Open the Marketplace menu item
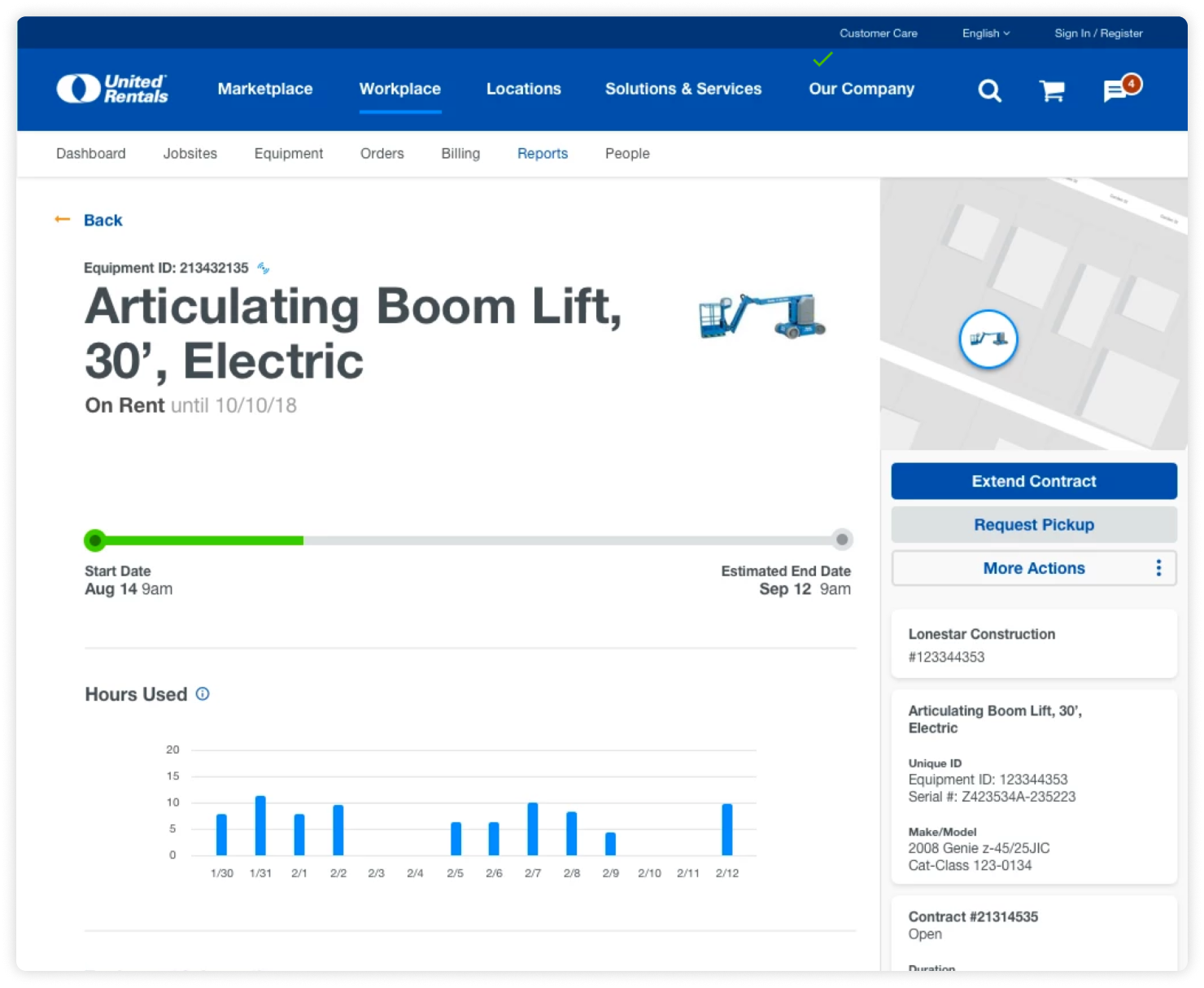Screen dimensions: 1204x988 (x=265, y=89)
